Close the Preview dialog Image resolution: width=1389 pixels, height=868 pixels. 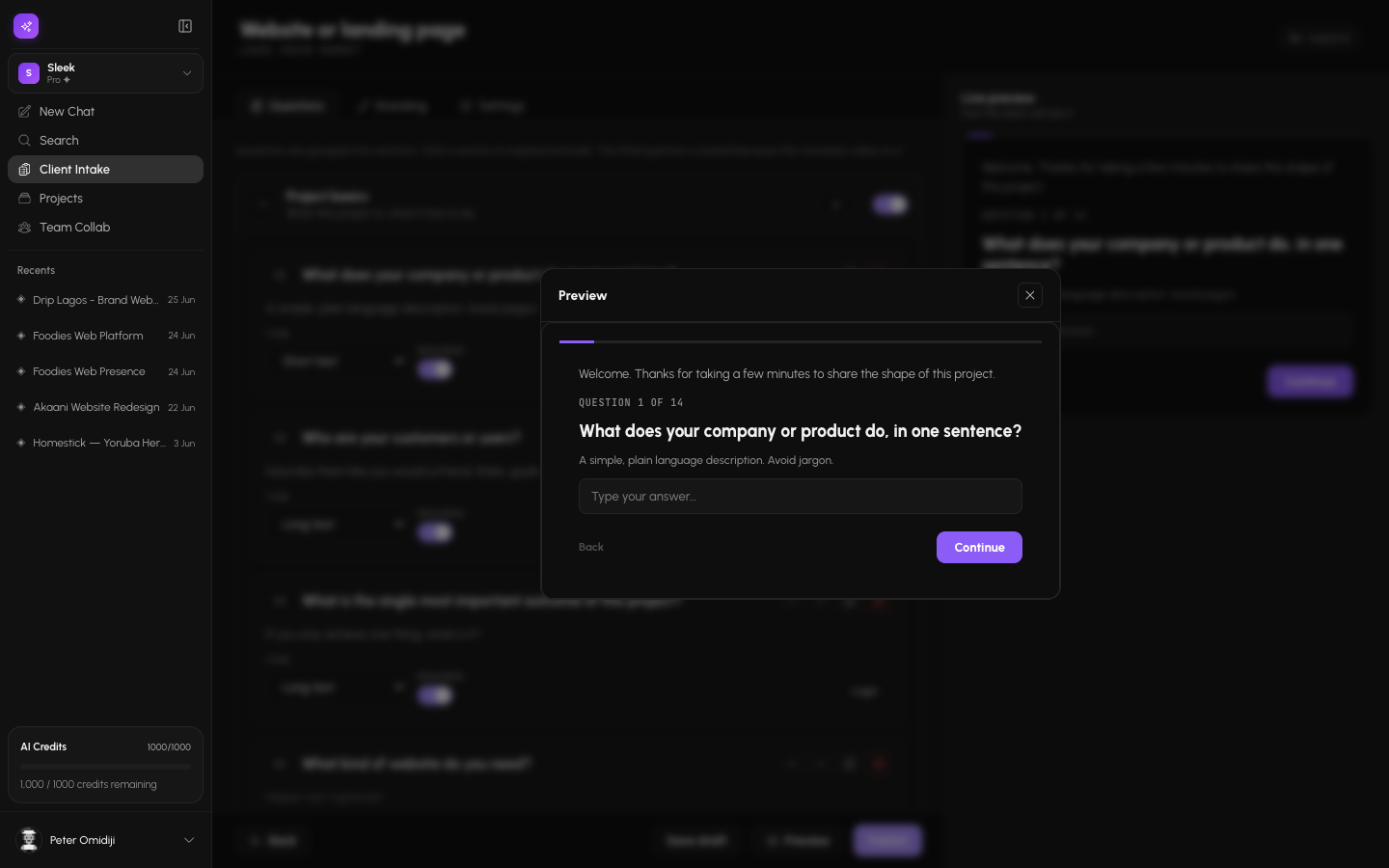point(1030,295)
